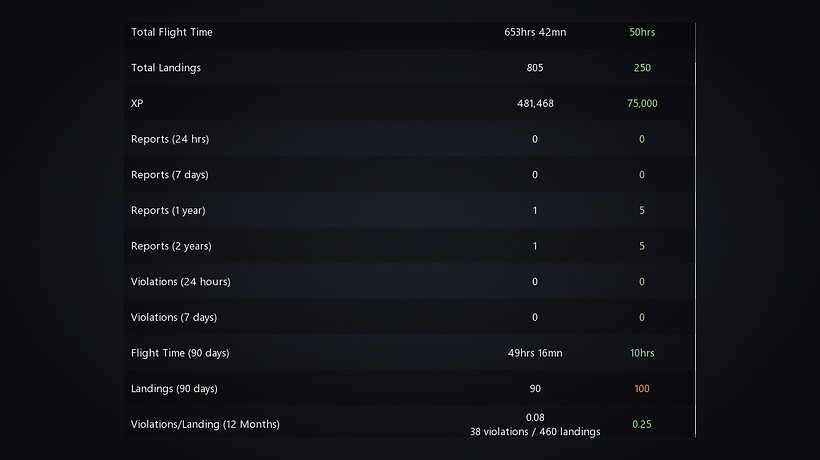The image size is (820, 460).
Task: Click the 653hrs 42mn flight time value
Action: 535,32
